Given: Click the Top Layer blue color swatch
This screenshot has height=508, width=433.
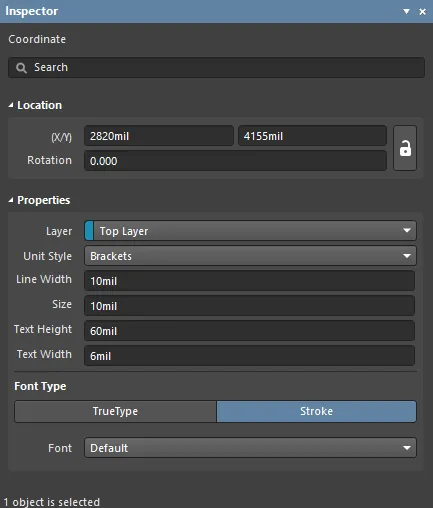Looking at the screenshot, I should (89, 231).
